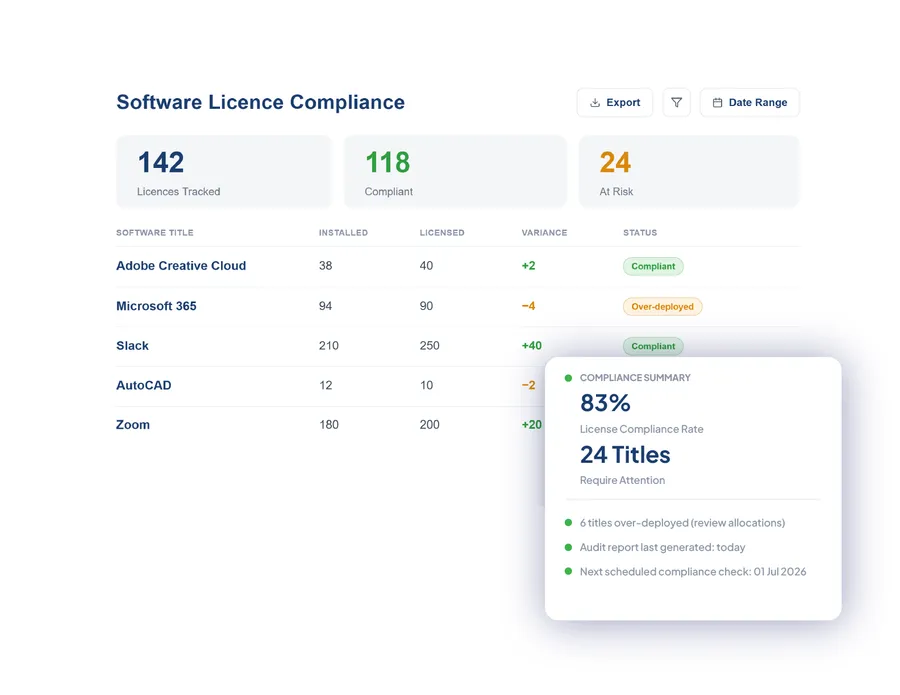Open the AutoCAD entry
This screenshot has width=900, height=695.
pyautogui.click(x=143, y=385)
